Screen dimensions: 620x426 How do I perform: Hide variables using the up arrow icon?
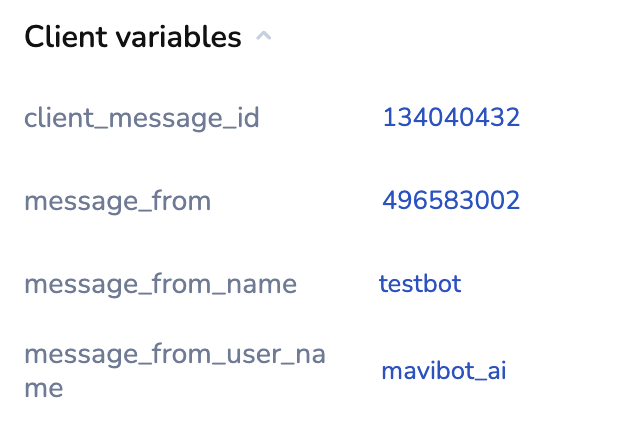264,37
